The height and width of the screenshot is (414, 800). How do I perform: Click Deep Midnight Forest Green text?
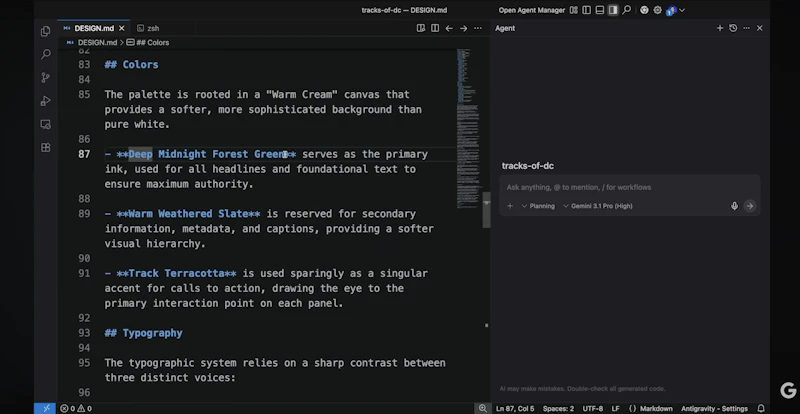pyautogui.click(x=209, y=154)
